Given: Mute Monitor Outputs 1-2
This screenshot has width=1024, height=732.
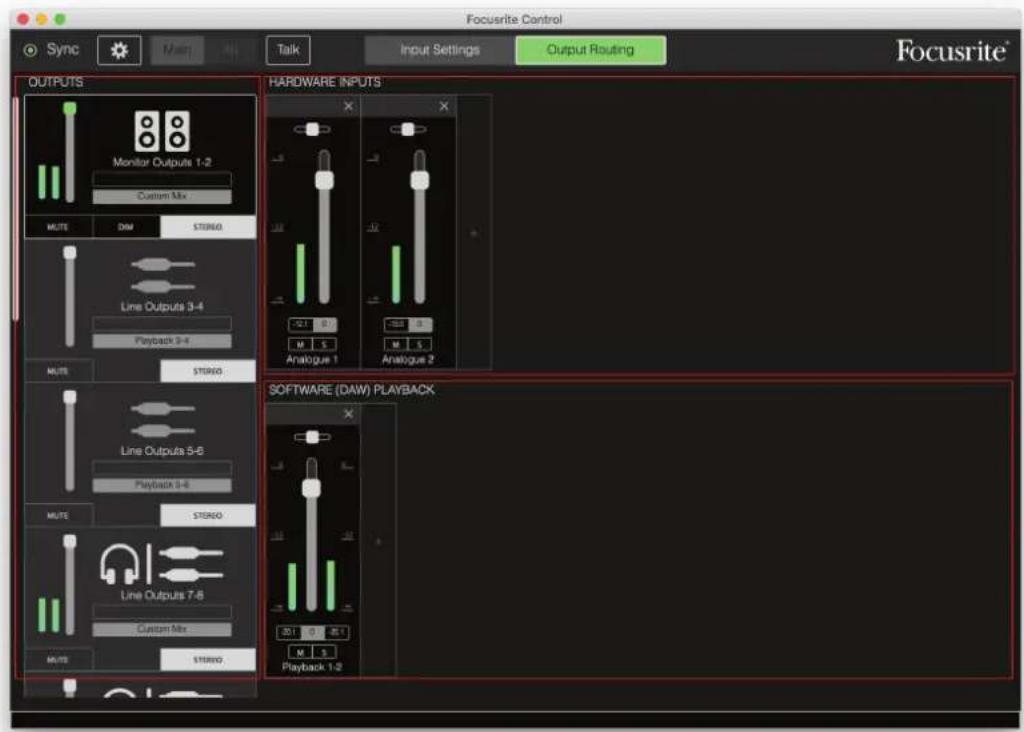Looking at the screenshot, I should [58, 227].
